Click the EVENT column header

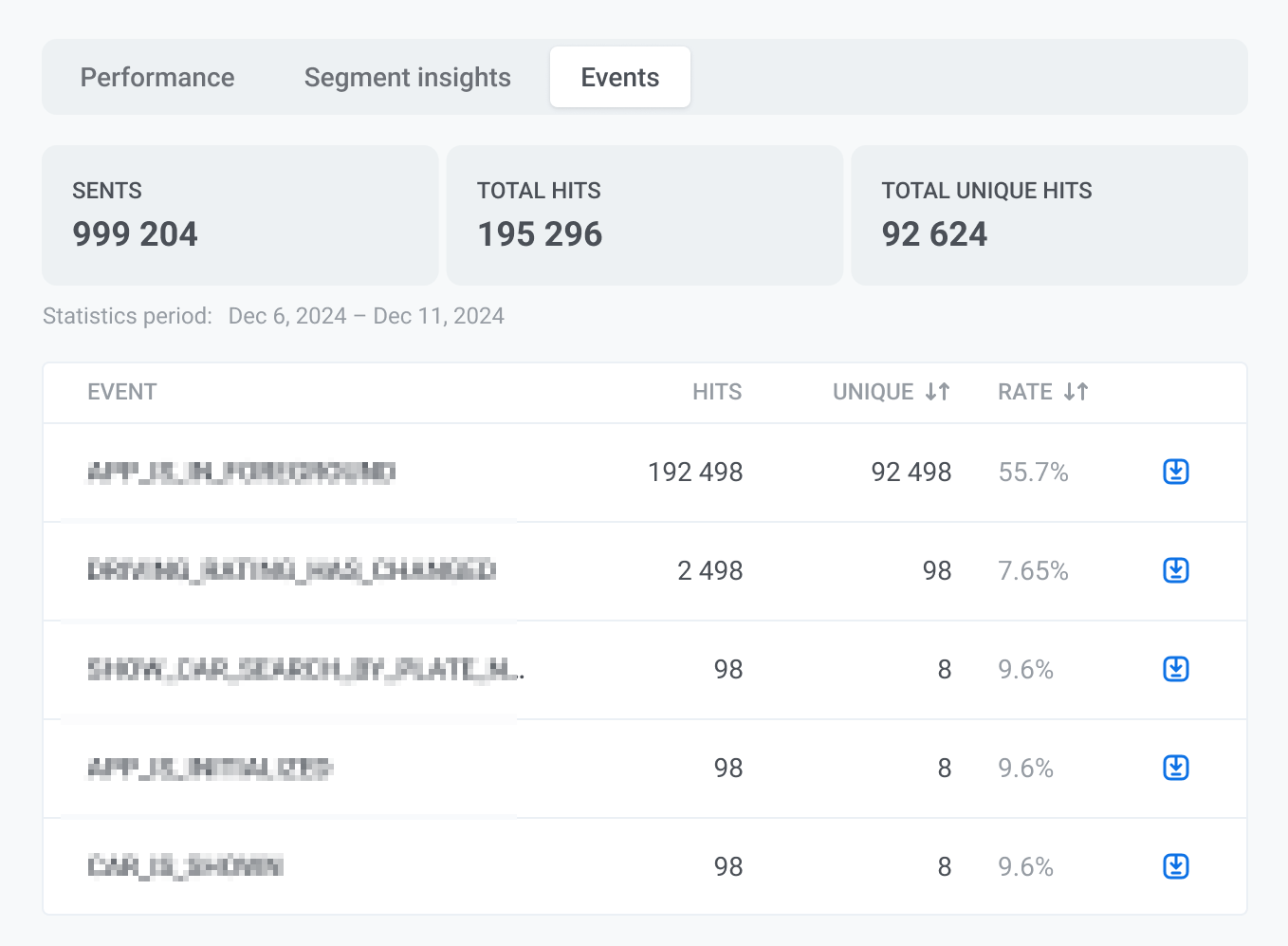[x=122, y=392]
